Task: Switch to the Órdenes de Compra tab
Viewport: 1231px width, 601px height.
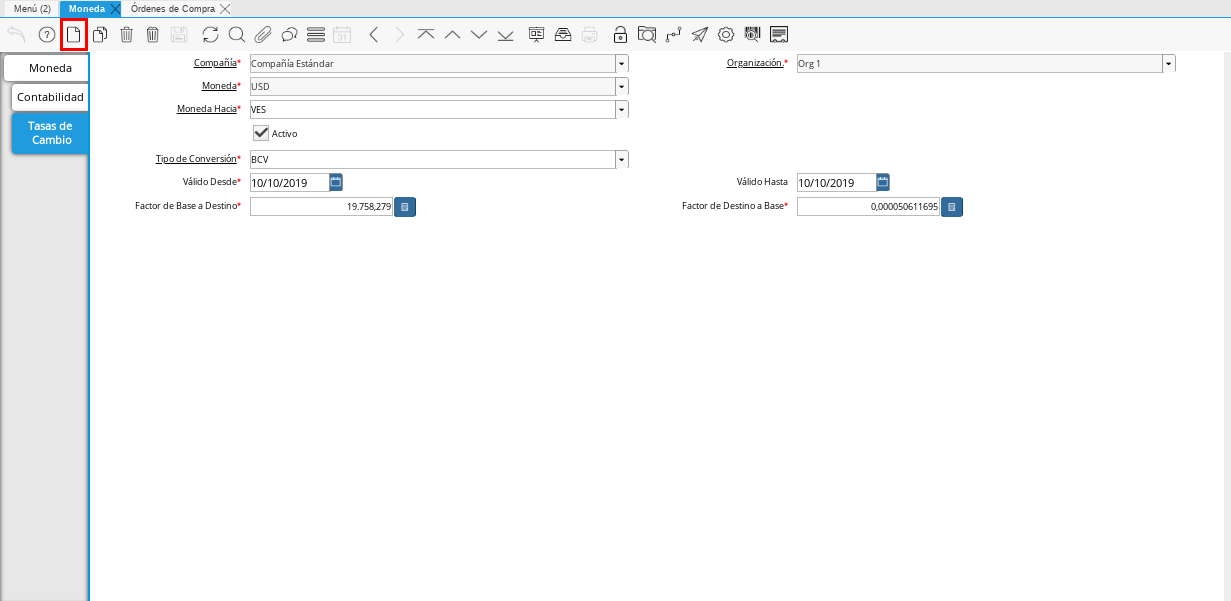Action: coord(172,8)
